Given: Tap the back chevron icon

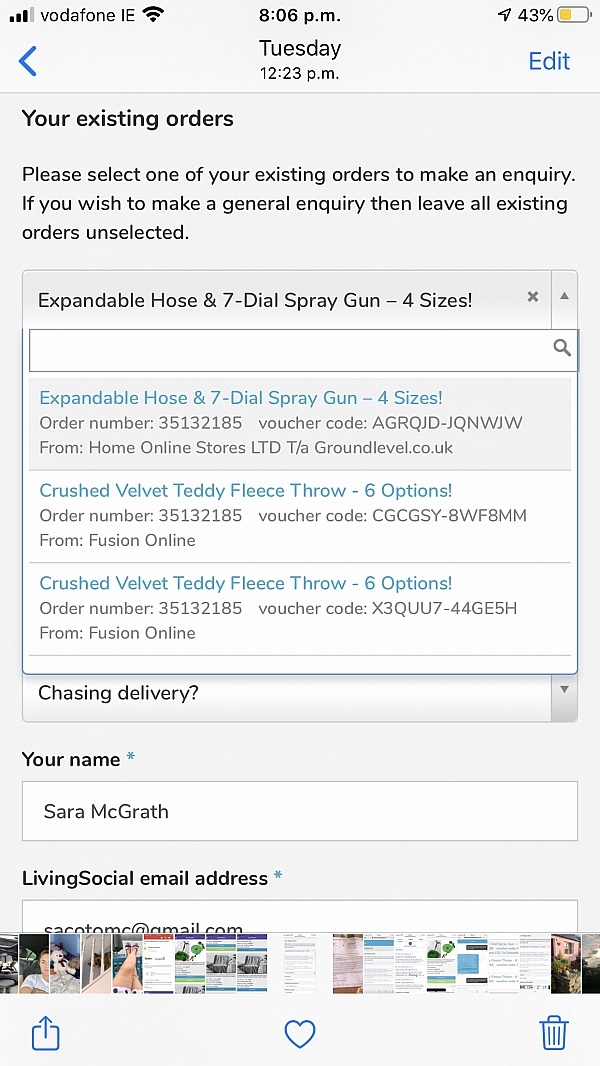Looking at the screenshot, I should [28, 61].
